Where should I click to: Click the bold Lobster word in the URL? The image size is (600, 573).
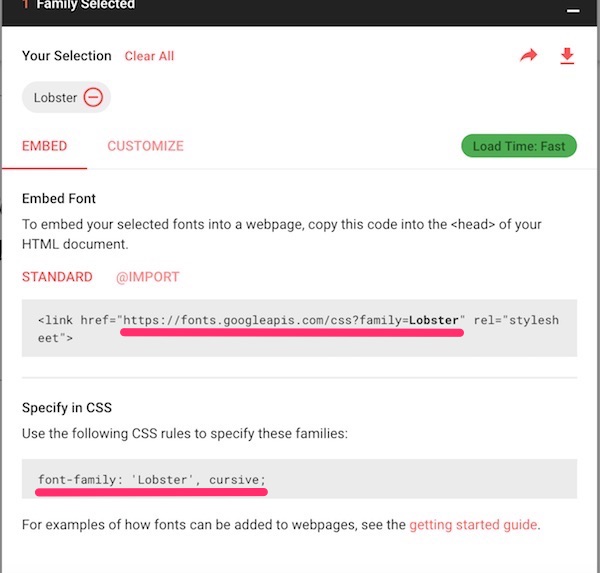434,320
